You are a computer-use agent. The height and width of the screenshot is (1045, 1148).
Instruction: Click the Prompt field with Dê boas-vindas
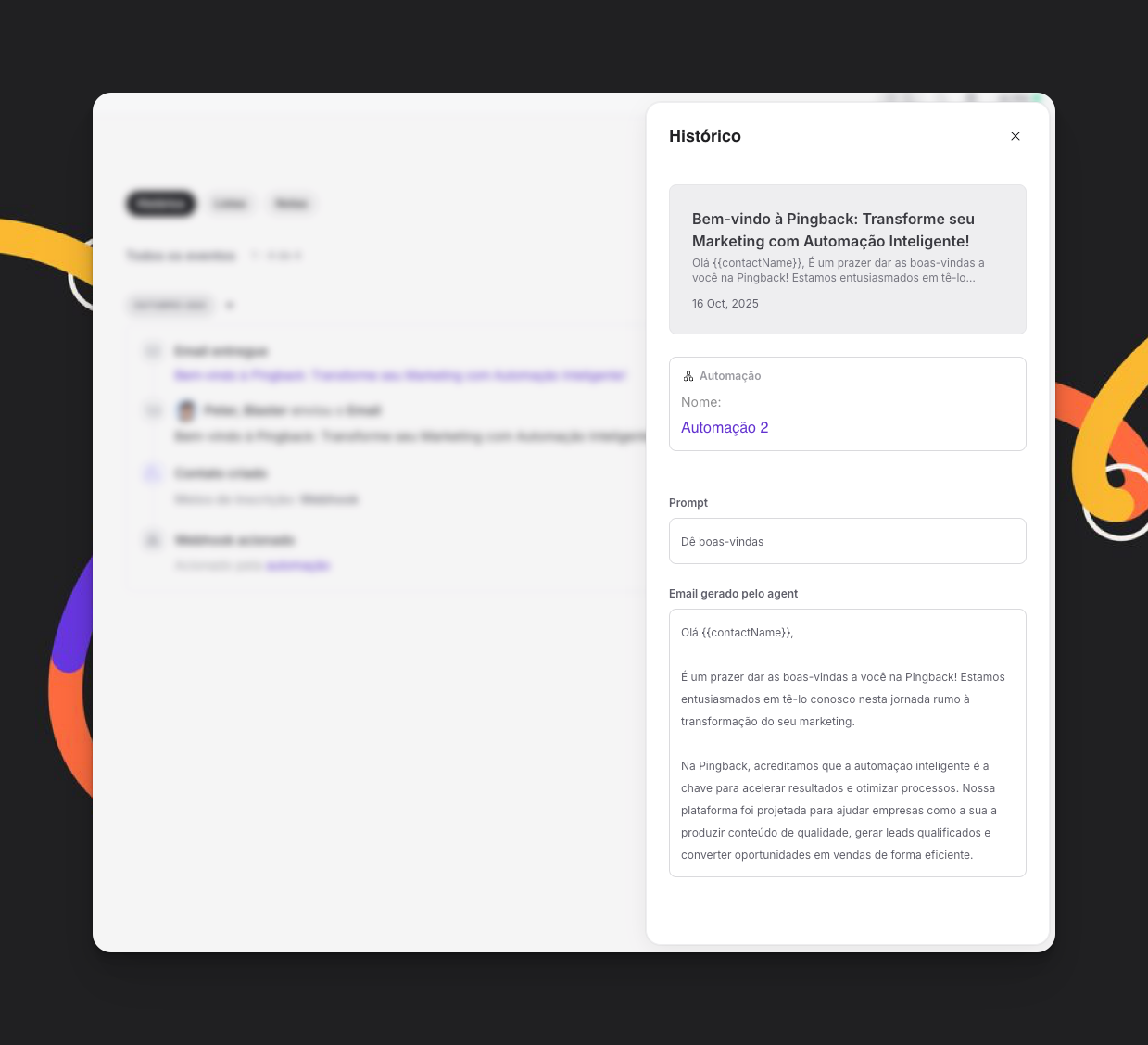point(848,541)
